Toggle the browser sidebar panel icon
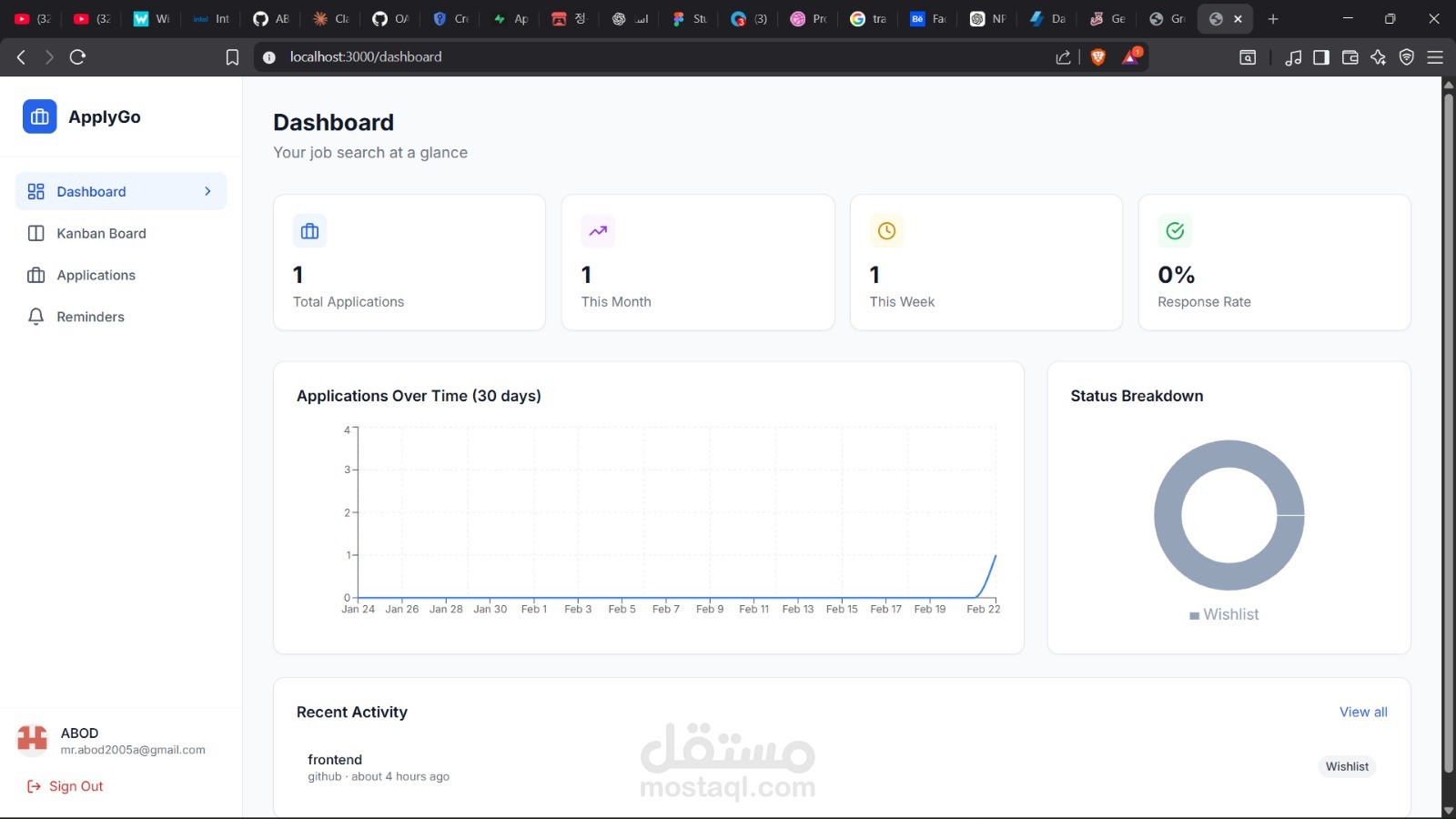 pos(1321,57)
